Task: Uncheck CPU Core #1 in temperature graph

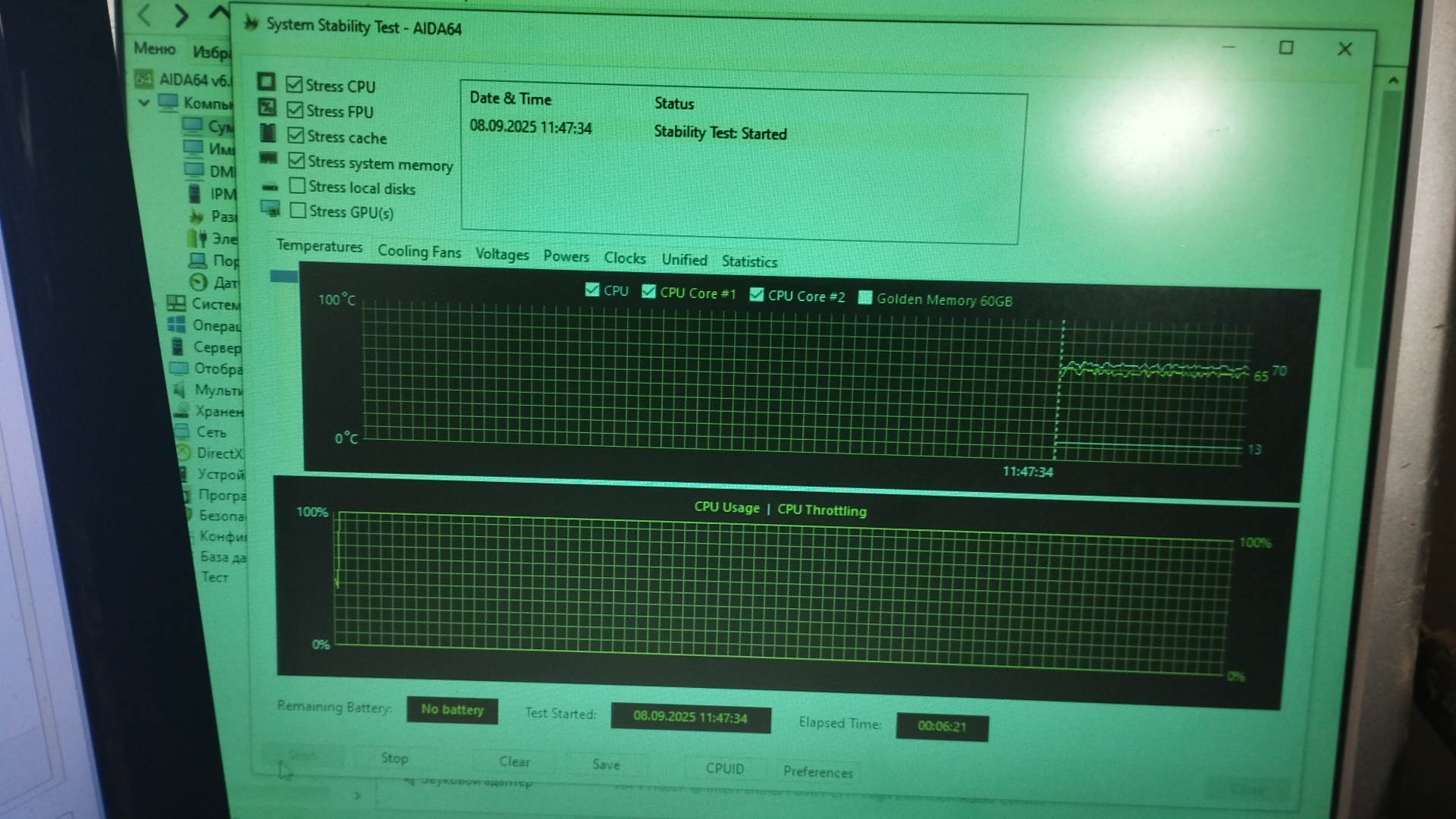Action: [648, 291]
